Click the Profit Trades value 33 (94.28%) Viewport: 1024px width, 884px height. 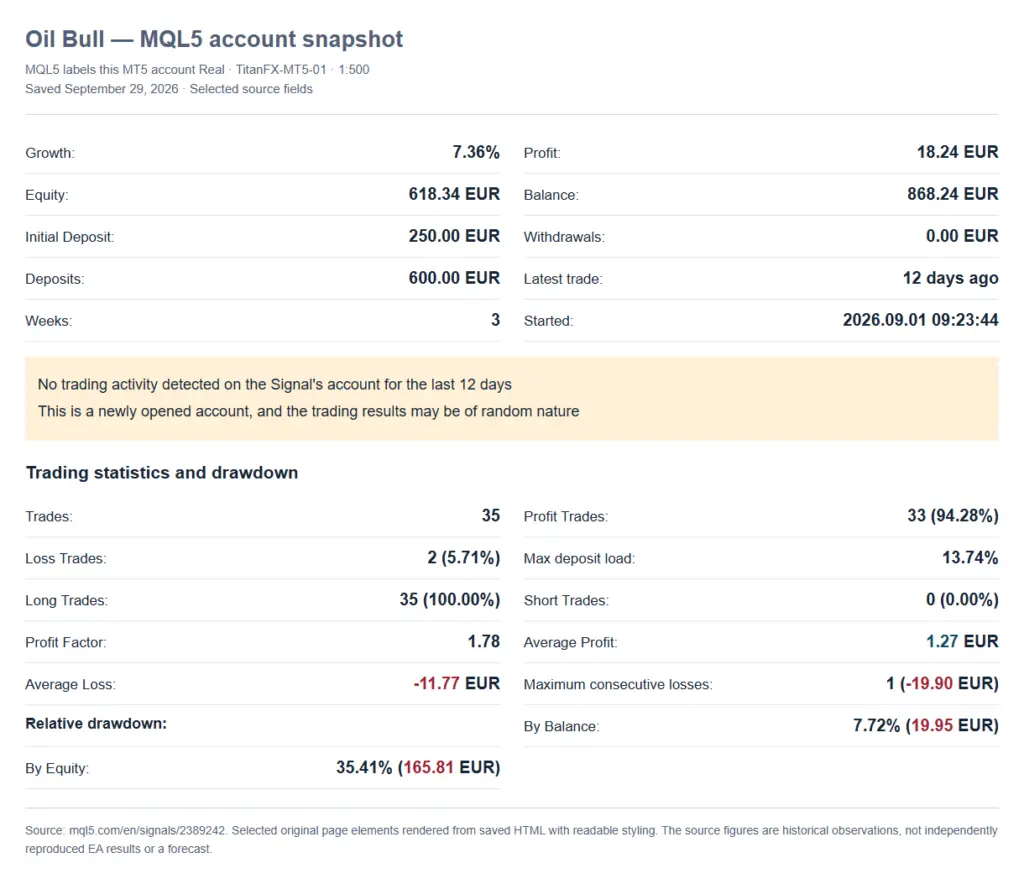(x=953, y=516)
